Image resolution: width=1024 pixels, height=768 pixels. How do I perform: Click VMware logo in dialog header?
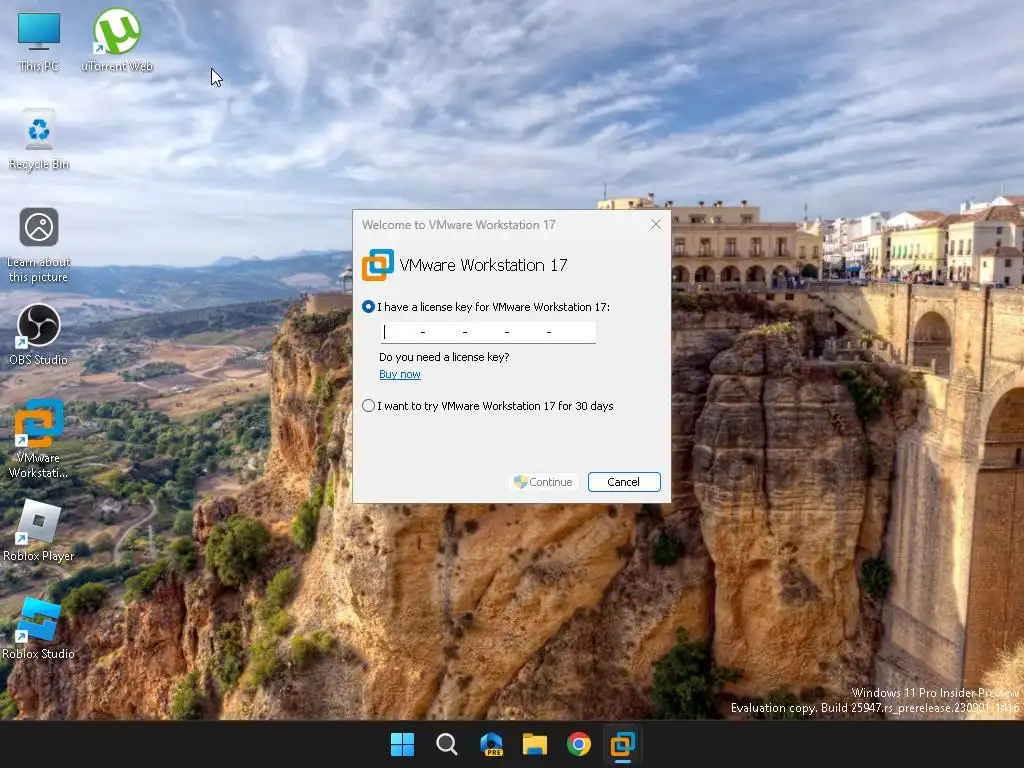(x=378, y=264)
